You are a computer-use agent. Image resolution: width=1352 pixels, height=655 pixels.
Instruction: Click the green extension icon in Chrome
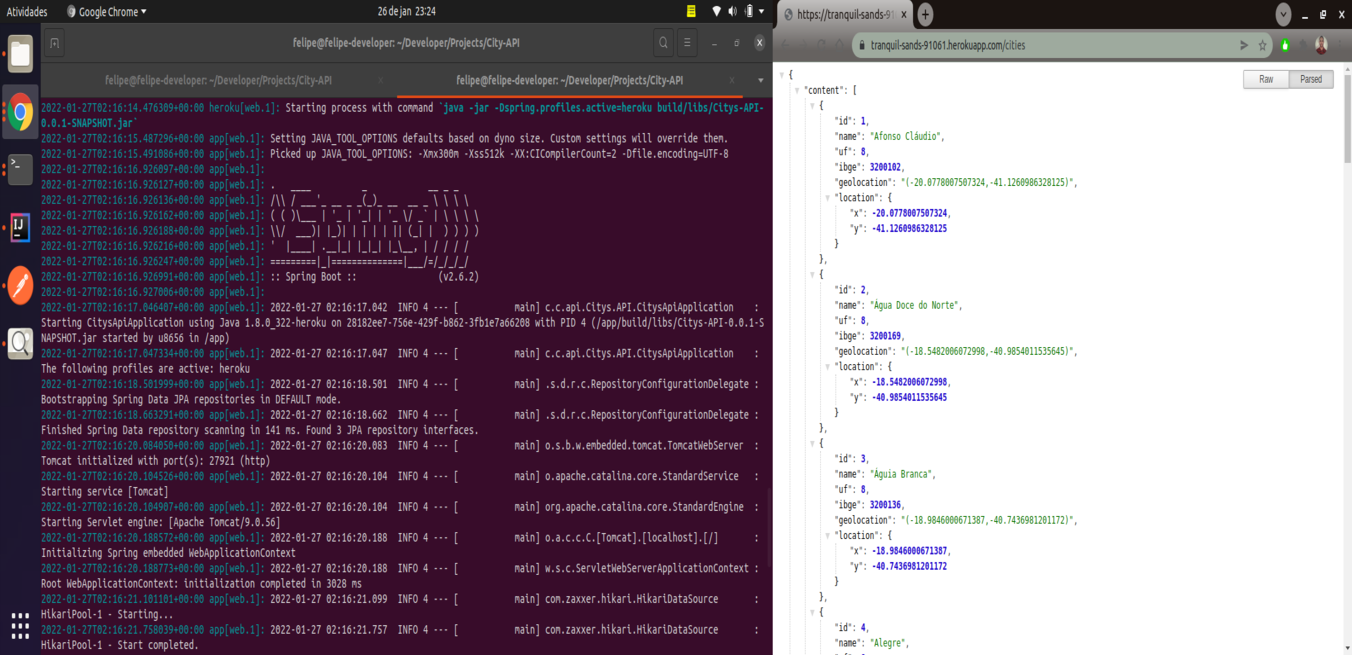pos(1285,45)
